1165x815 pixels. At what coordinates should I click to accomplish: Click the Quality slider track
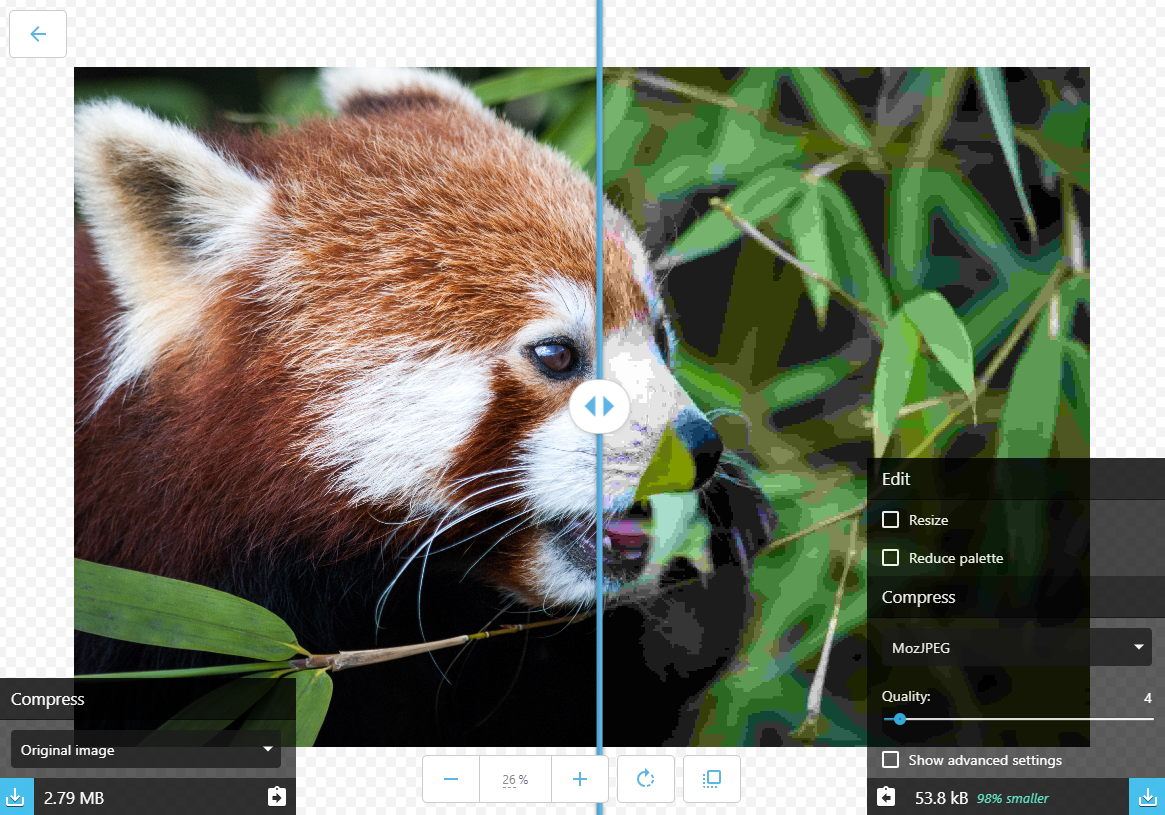1018,719
